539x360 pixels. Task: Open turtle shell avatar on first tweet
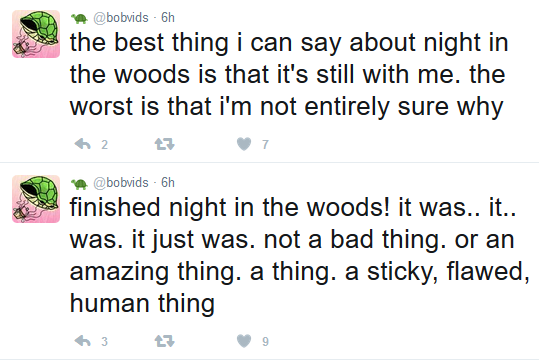tap(36, 34)
